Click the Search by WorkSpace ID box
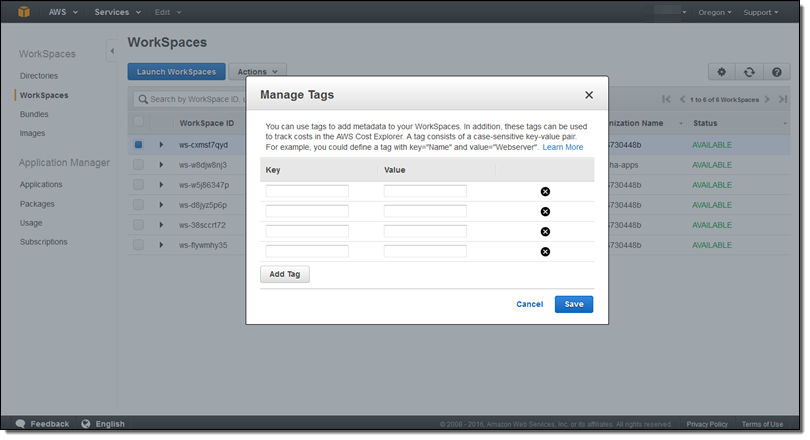Viewport: 810px width, 440px height. [190, 99]
